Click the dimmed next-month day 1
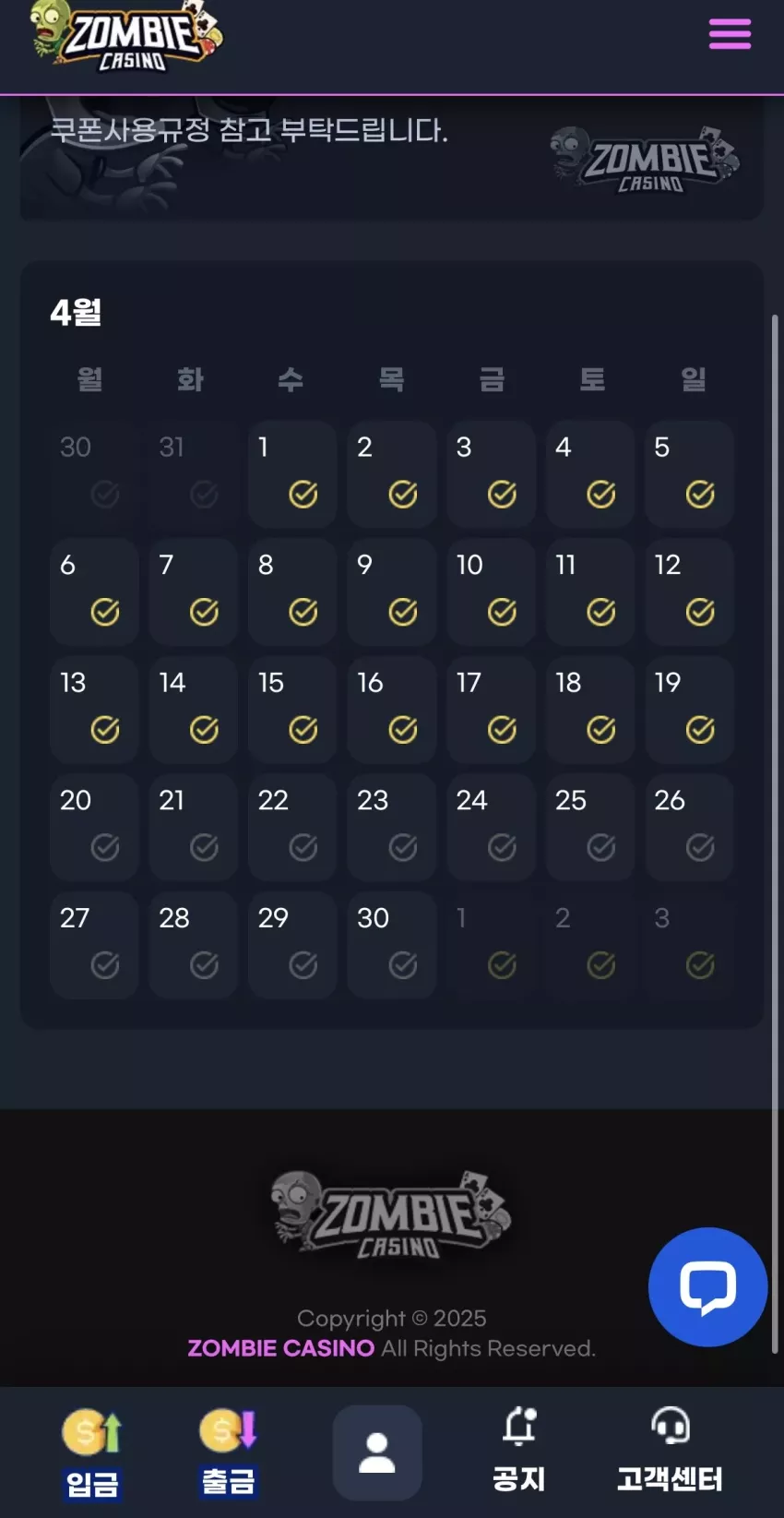The image size is (784, 1518). (491, 945)
